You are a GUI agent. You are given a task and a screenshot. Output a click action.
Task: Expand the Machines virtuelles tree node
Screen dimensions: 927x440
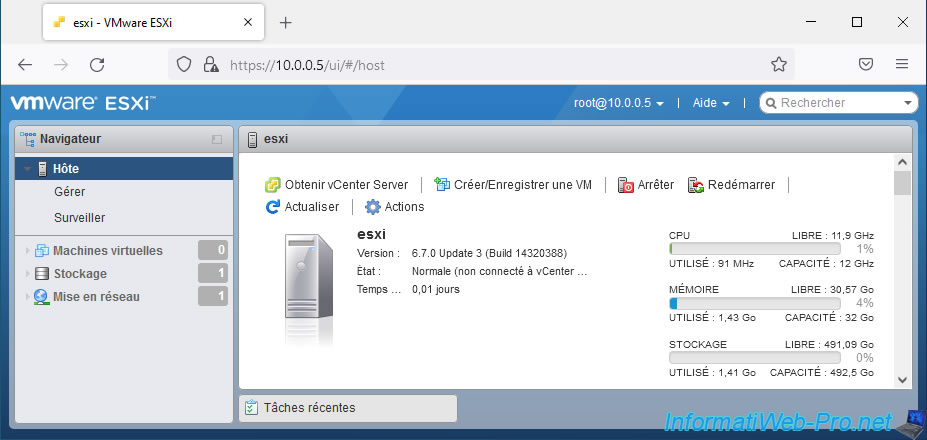pos(27,251)
